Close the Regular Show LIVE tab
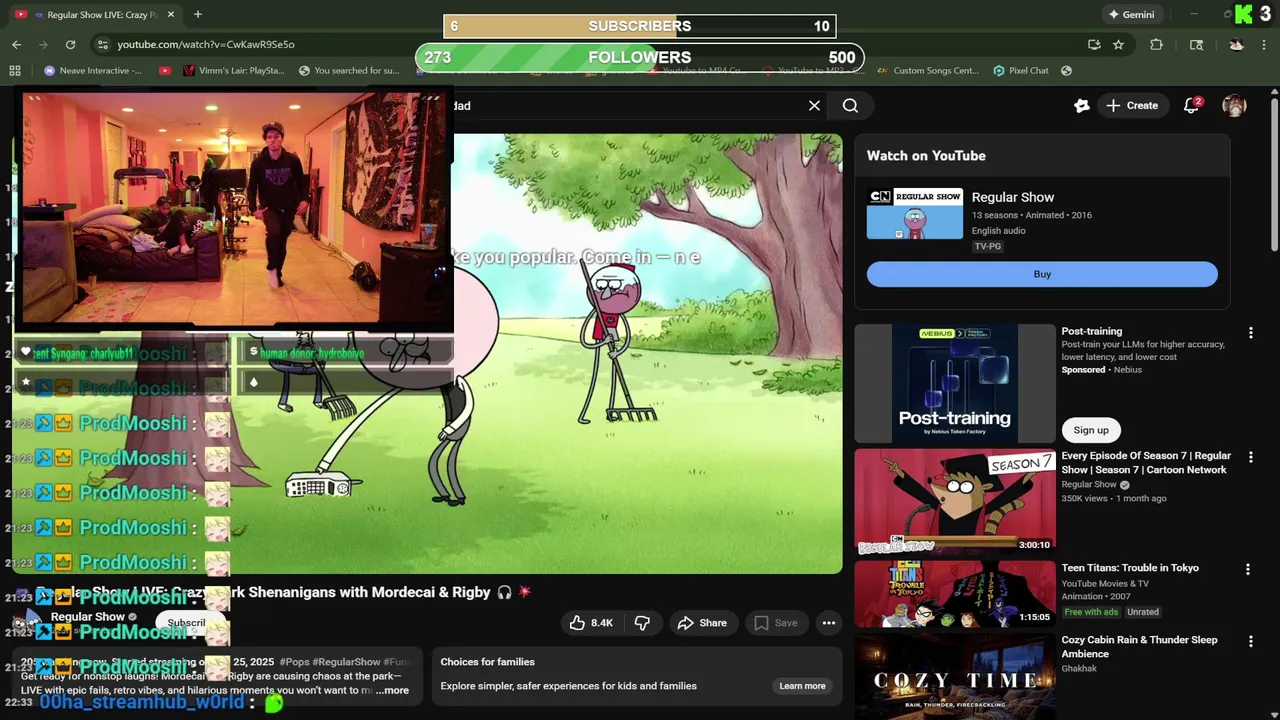The height and width of the screenshot is (720, 1280). click(170, 14)
